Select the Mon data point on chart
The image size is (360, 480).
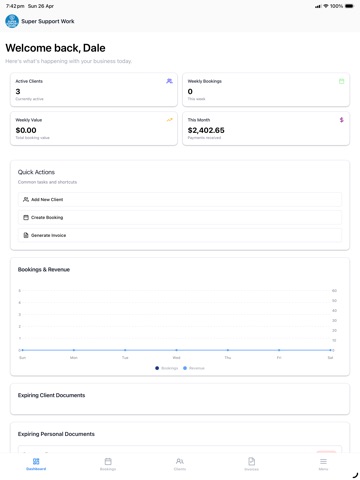click(x=74, y=350)
